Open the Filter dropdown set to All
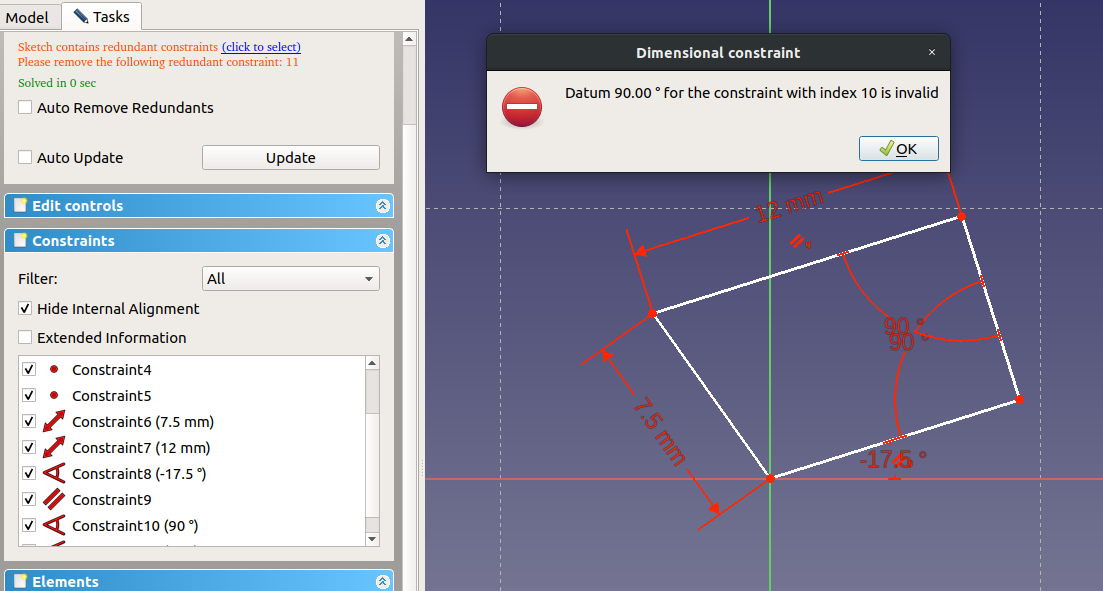The image size is (1103, 591). click(x=290, y=279)
